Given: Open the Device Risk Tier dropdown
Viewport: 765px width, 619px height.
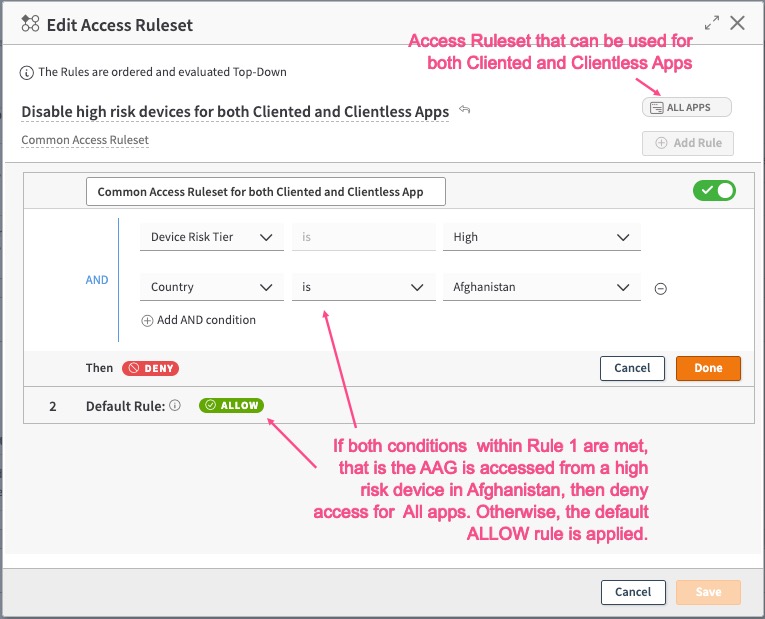Looking at the screenshot, I should click(211, 237).
